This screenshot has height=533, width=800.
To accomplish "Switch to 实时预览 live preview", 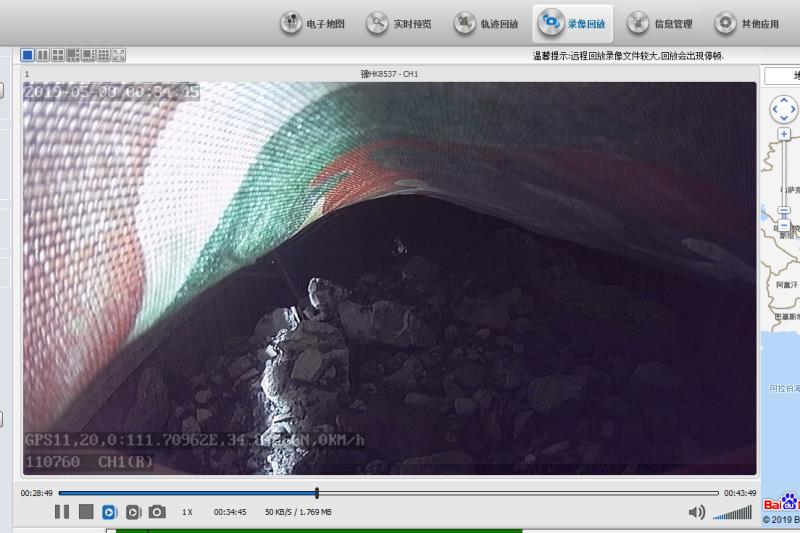I will pos(399,23).
